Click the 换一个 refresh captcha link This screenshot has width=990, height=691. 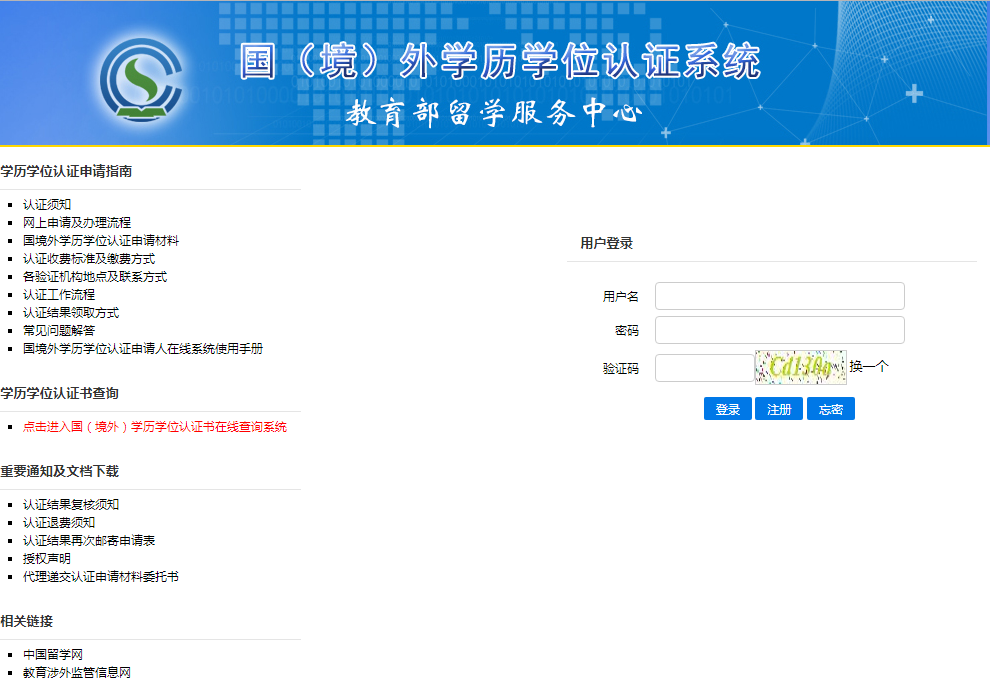pos(869,367)
